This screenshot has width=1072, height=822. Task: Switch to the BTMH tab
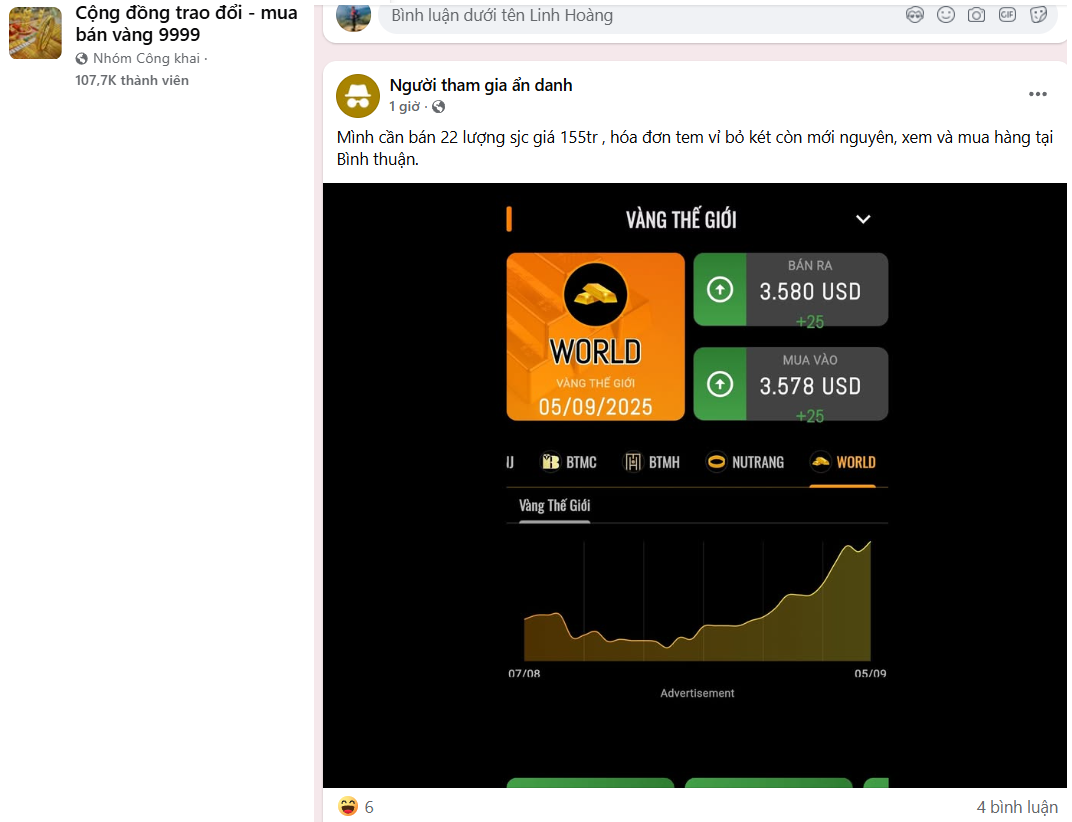[652, 462]
